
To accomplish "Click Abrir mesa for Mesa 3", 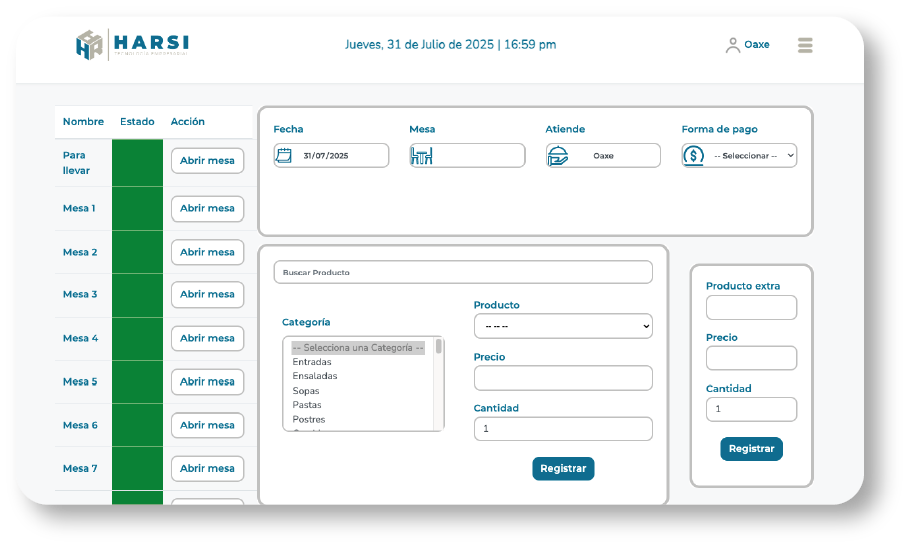I will pos(207,294).
